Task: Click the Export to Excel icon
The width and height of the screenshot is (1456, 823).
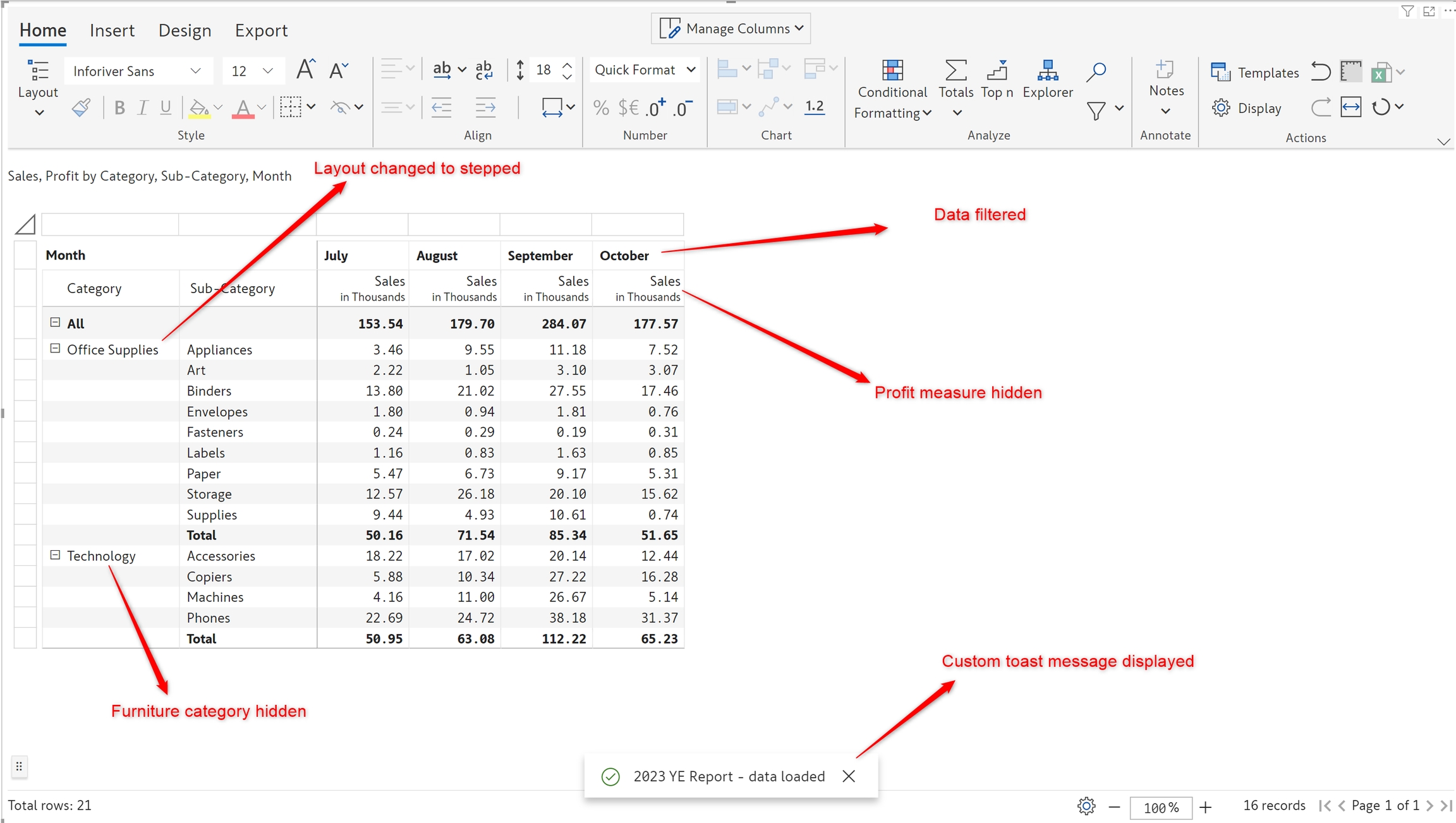Action: [x=1381, y=73]
